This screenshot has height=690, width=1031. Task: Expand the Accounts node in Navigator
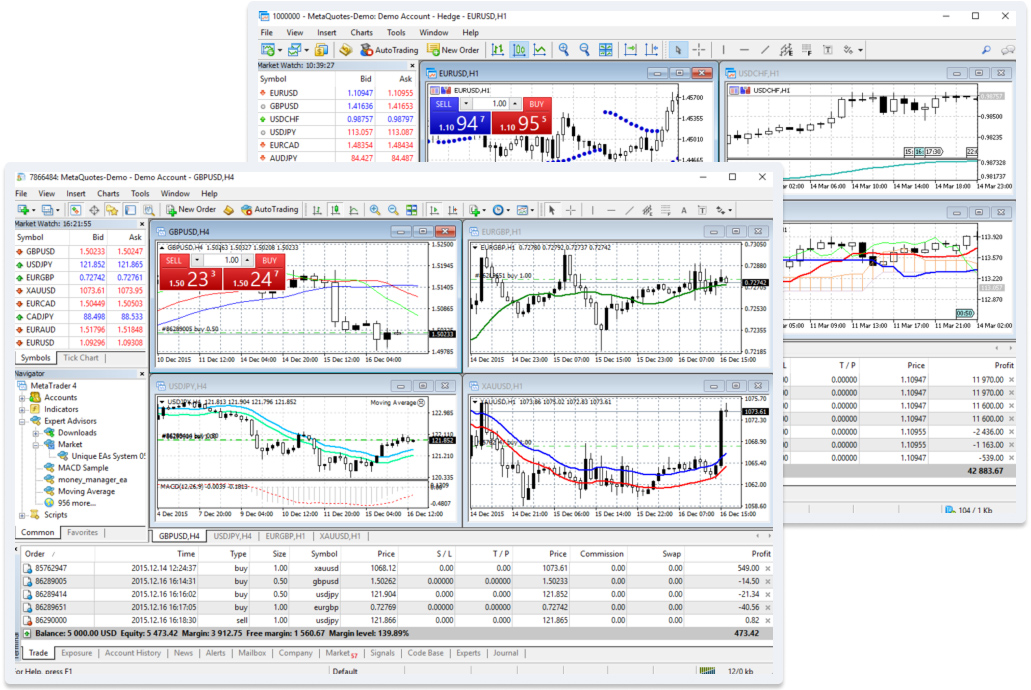[21, 397]
